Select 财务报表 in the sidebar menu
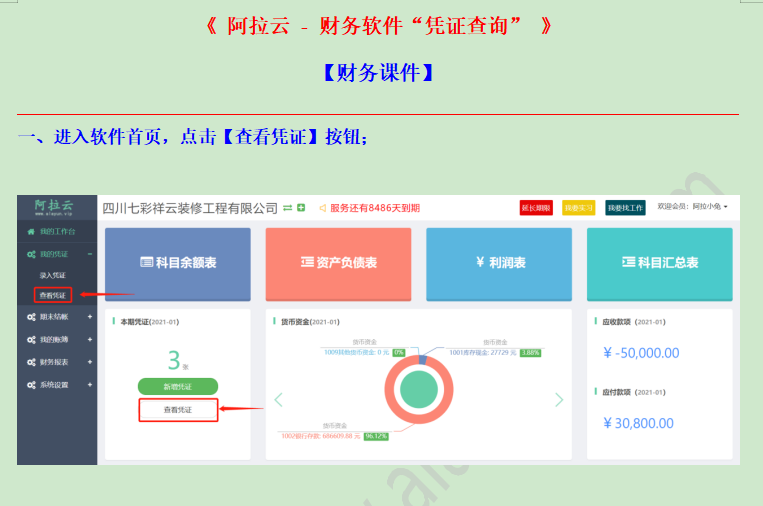This screenshot has width=763, height=506. click(57, 362)
